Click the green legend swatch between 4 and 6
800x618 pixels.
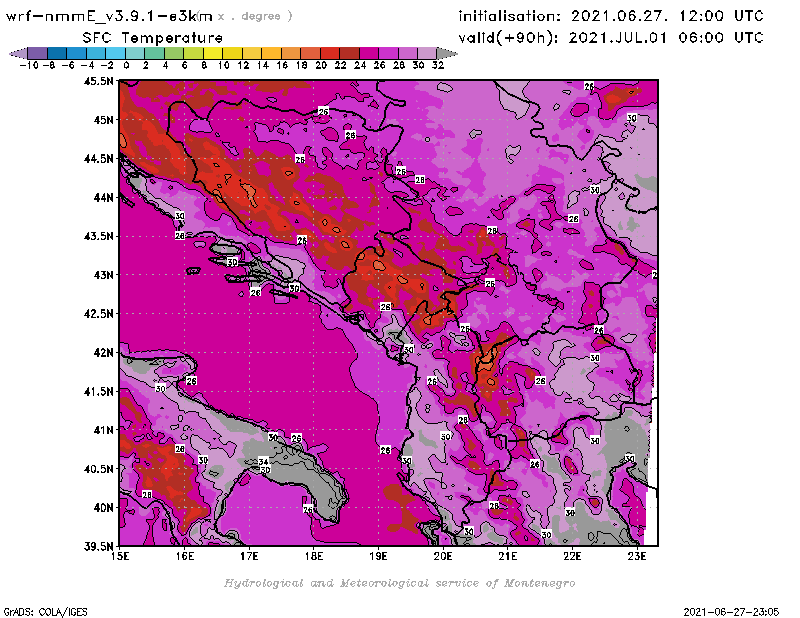174,53
